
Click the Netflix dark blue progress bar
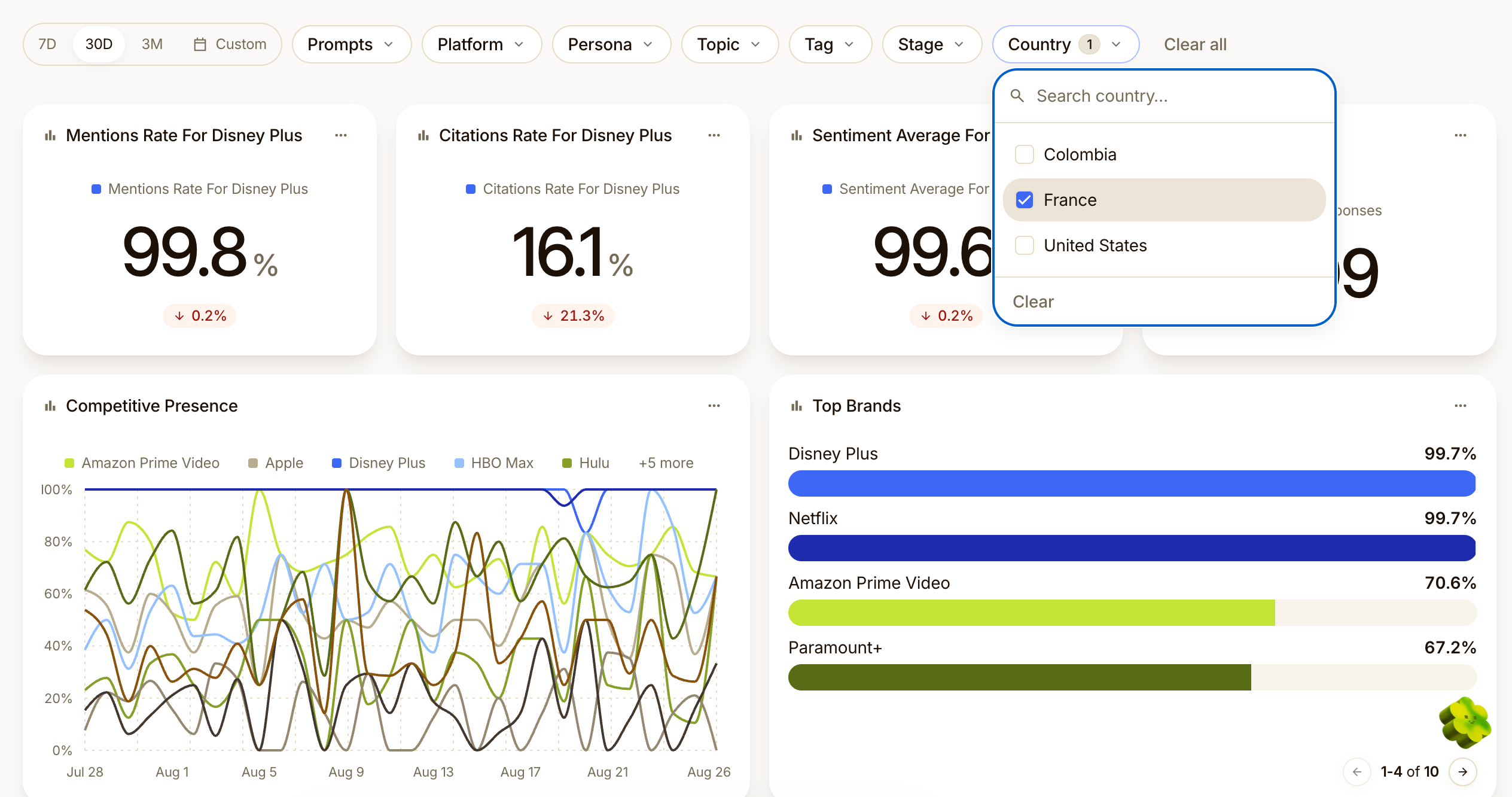tap(1132, 548)
